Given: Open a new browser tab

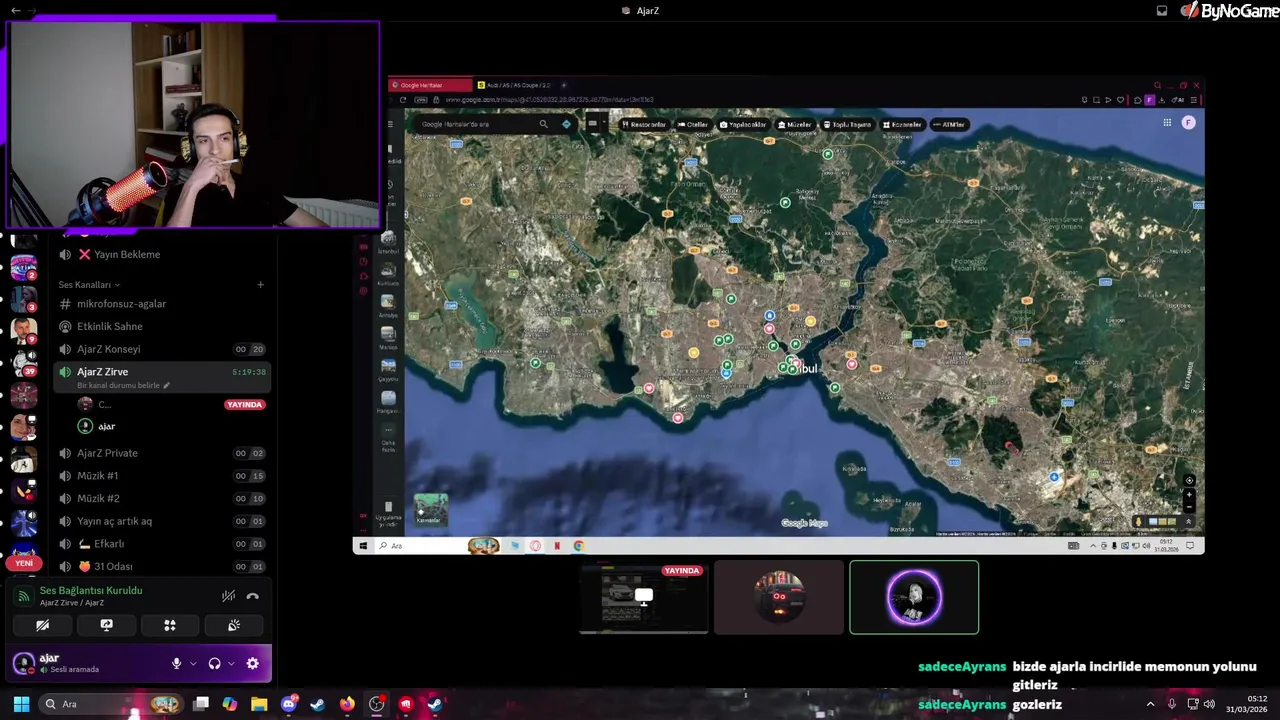Looking at the screenshot, I should point(564,85).
